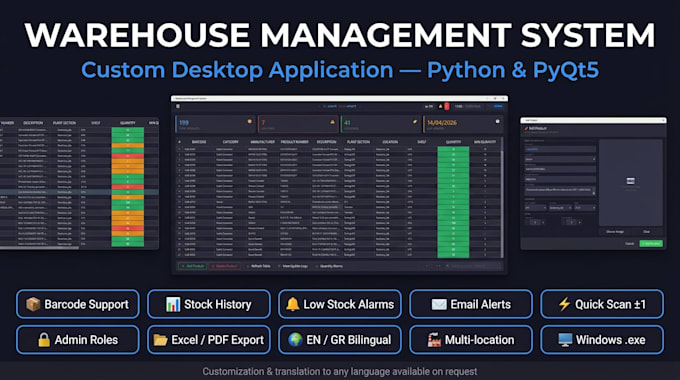The image size is (680, 380).
Task: Click Clear below image preview in dialog
Action: [x=647, y=232]
